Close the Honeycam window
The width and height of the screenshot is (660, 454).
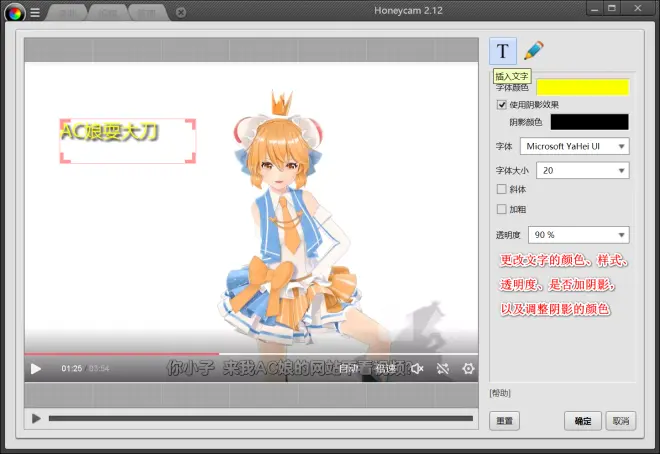pos(638,8)
